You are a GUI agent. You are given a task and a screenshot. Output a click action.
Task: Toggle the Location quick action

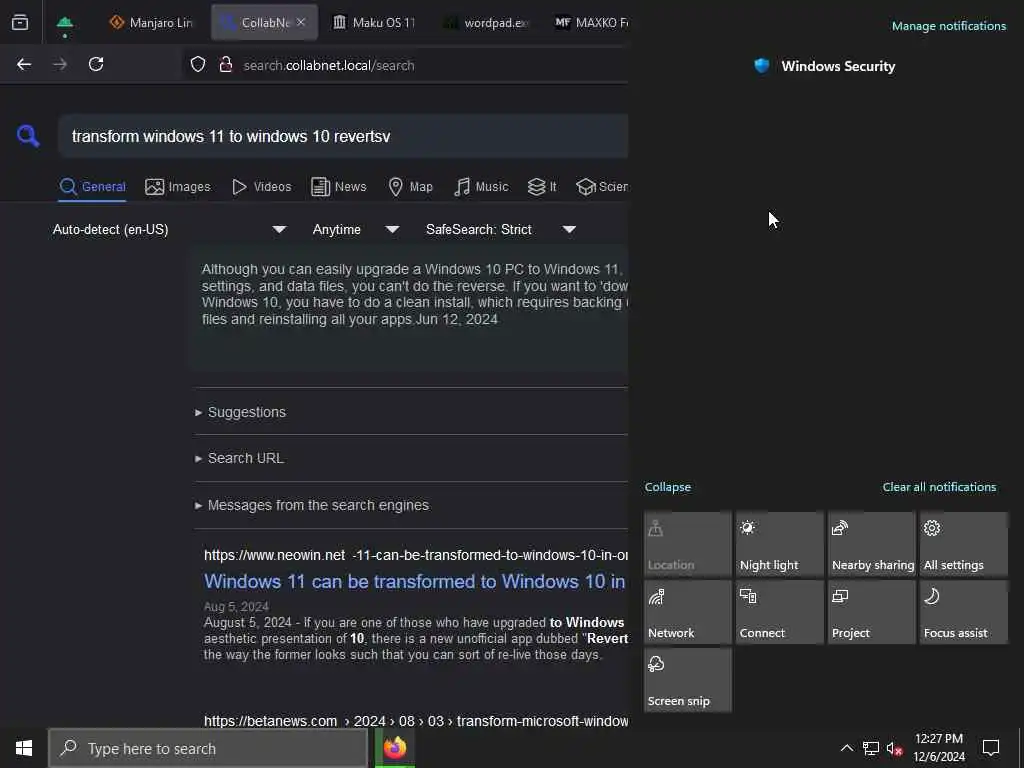[x=688, y=543]
